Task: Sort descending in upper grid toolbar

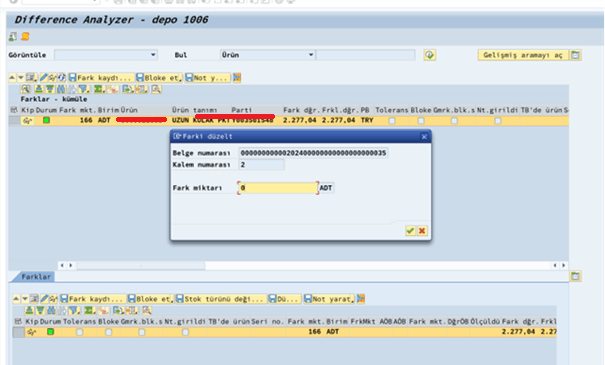Action: (x=50, y=89)
